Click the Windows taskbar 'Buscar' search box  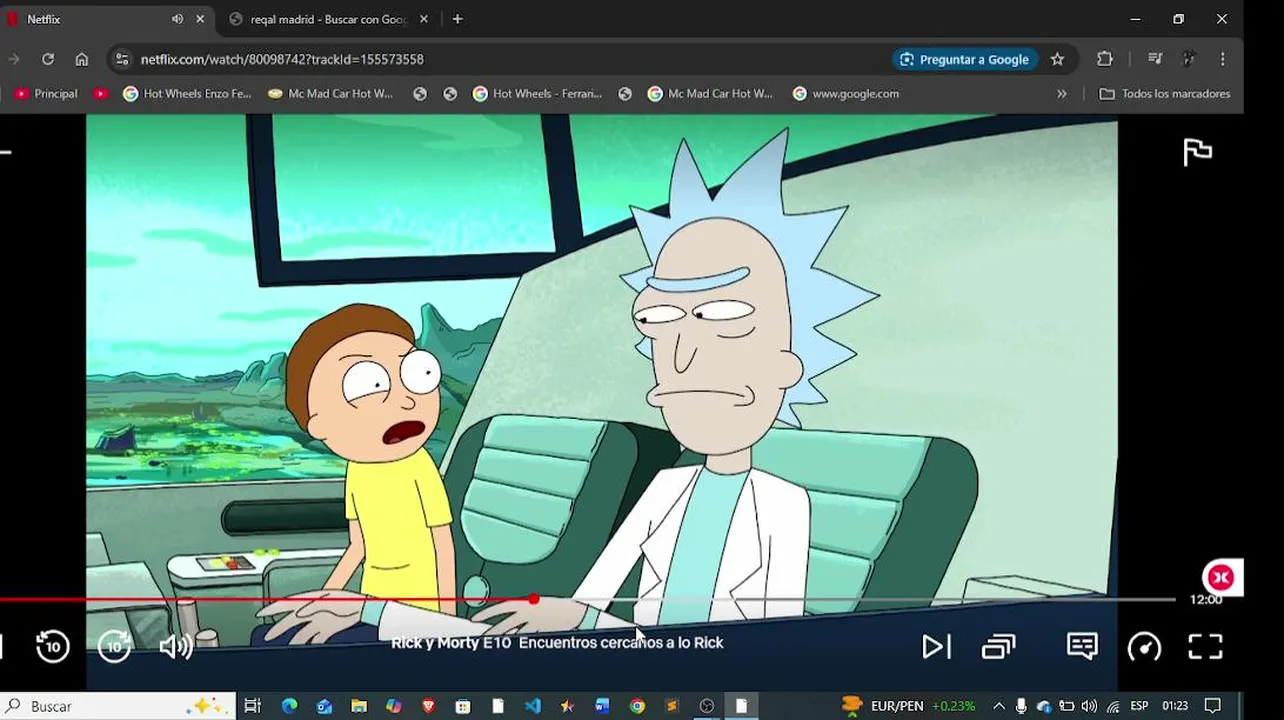pyautogui.click(x=118, y=706)
